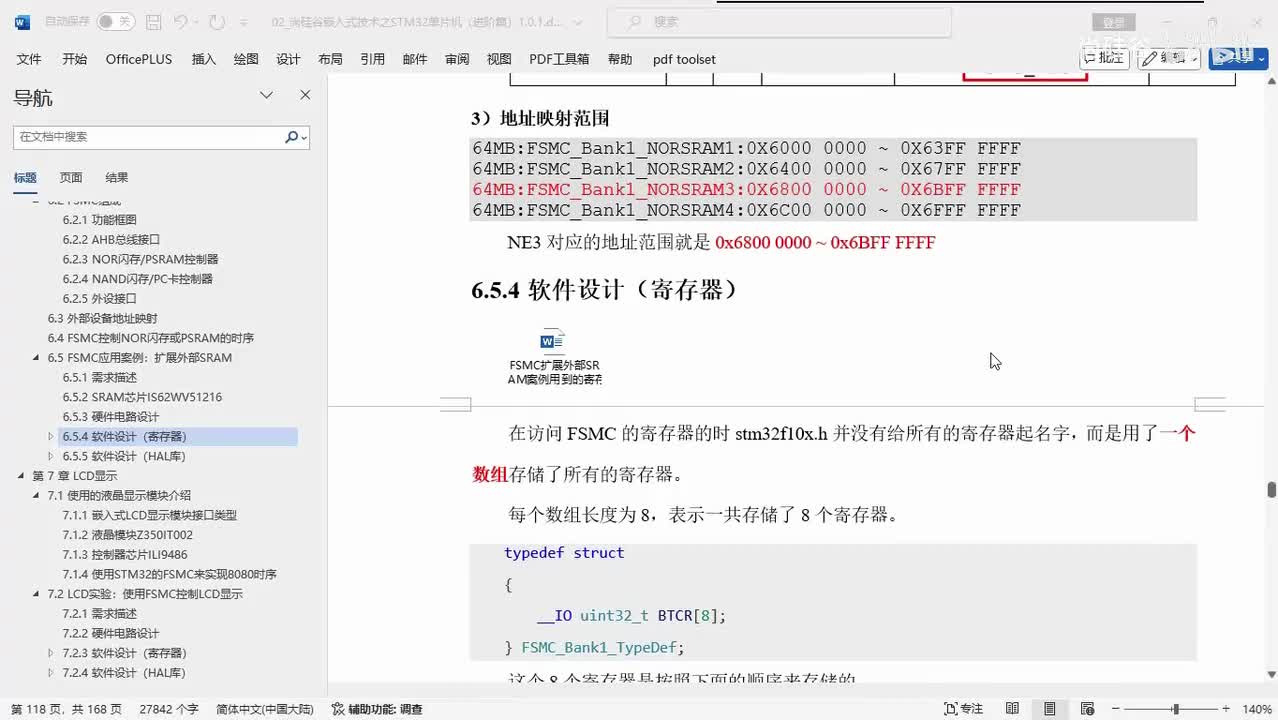This screenshot has width=1278, height=720.
Task: Open the 引用 ribbon tab
Action: (x=372, y=59)
